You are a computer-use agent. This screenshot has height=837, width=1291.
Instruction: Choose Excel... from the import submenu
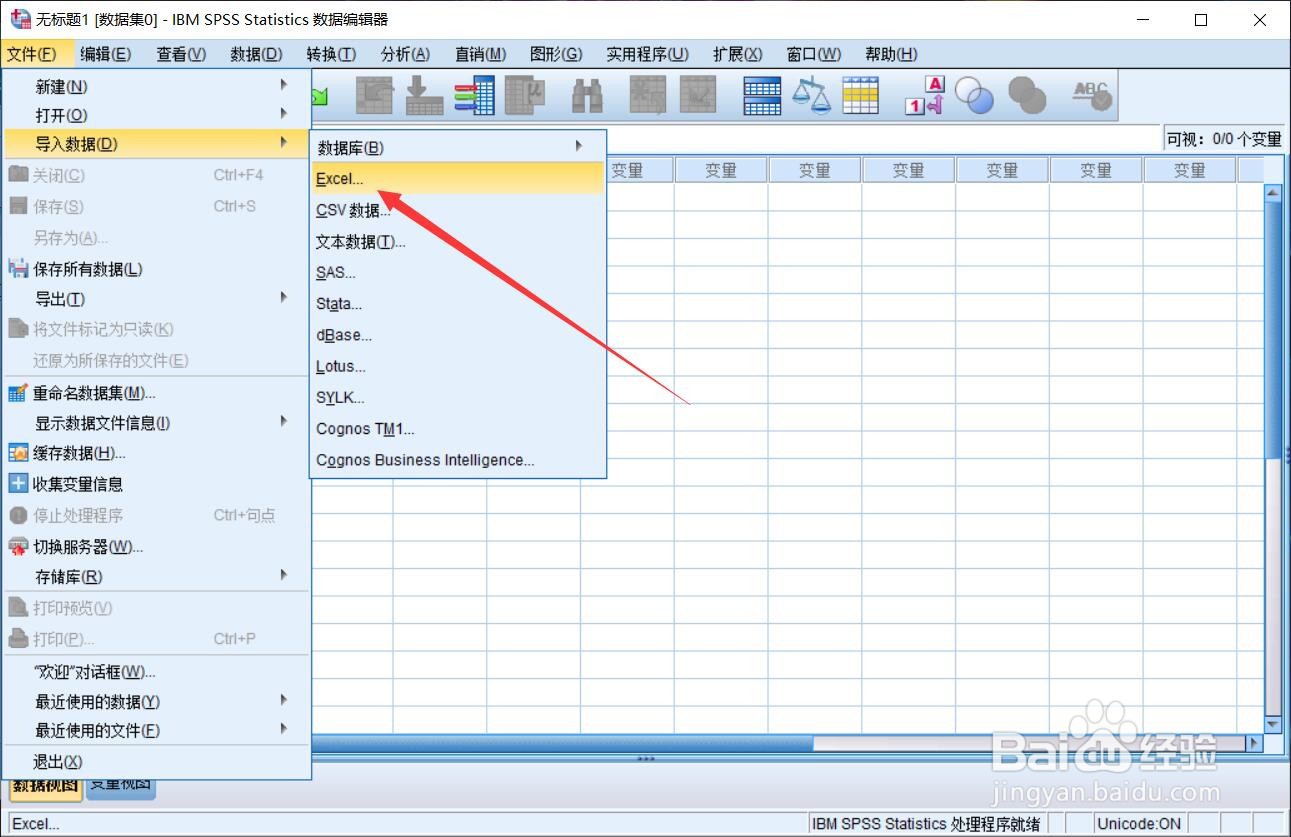(458, 179)
